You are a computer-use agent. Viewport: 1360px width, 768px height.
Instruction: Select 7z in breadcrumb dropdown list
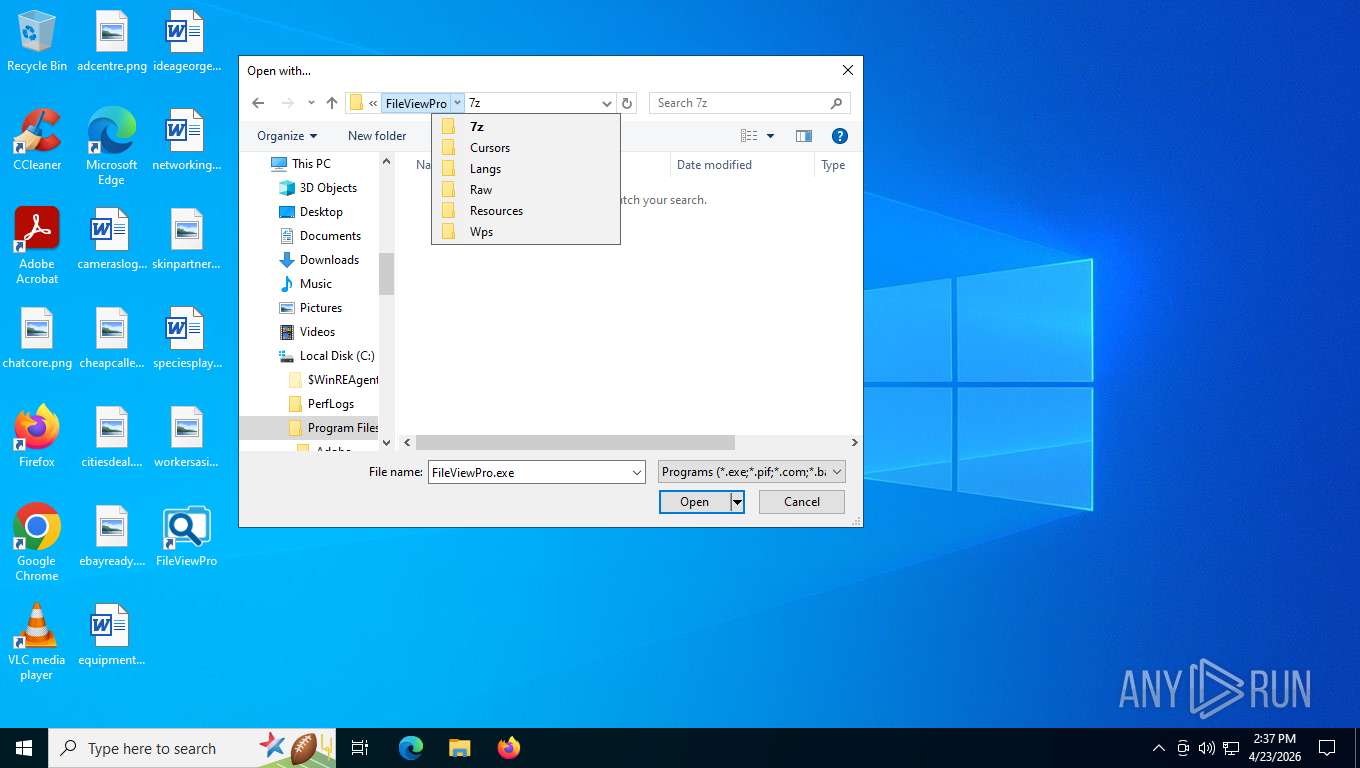point(525,127)
